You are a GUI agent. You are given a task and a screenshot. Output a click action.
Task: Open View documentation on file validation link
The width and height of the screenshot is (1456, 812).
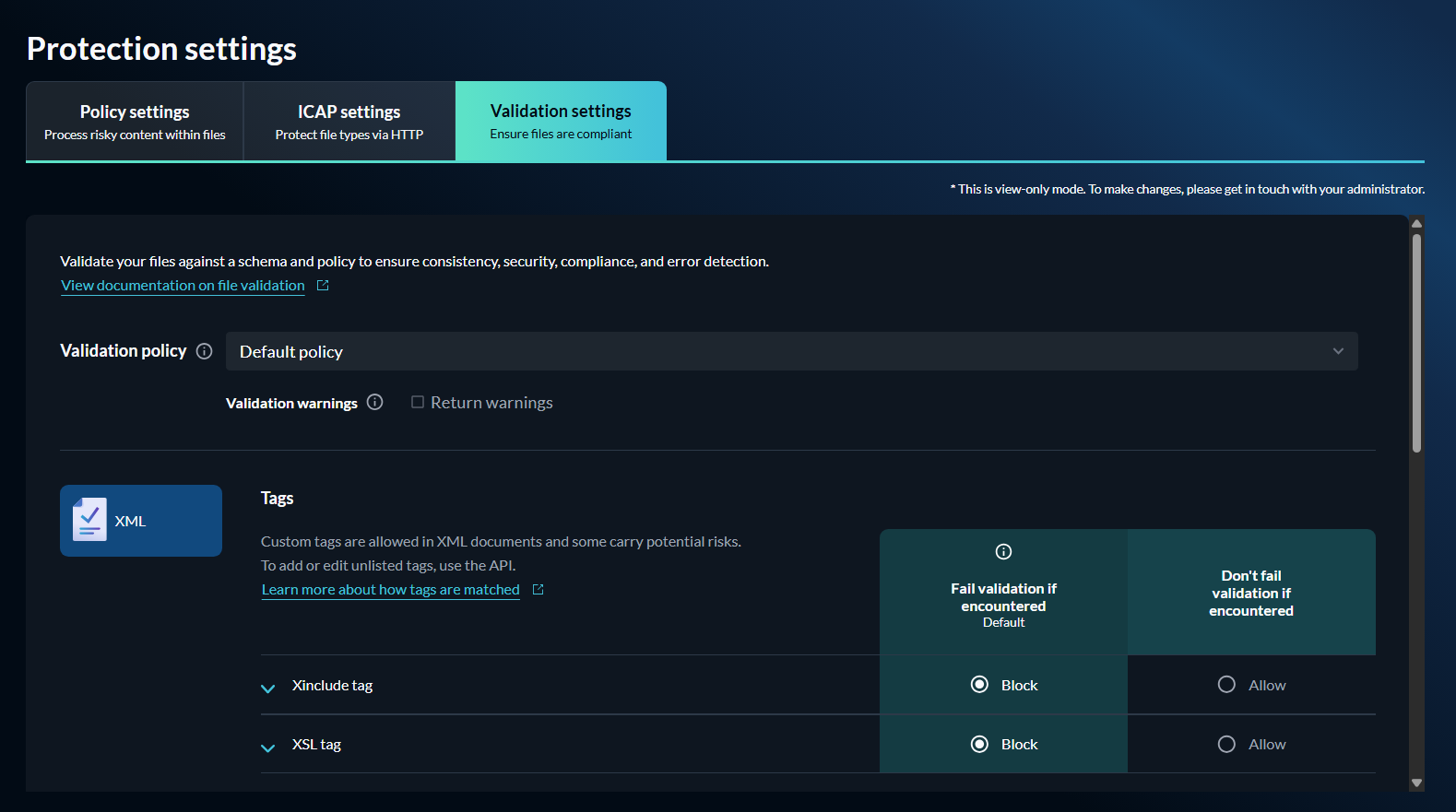coord(183,286)
